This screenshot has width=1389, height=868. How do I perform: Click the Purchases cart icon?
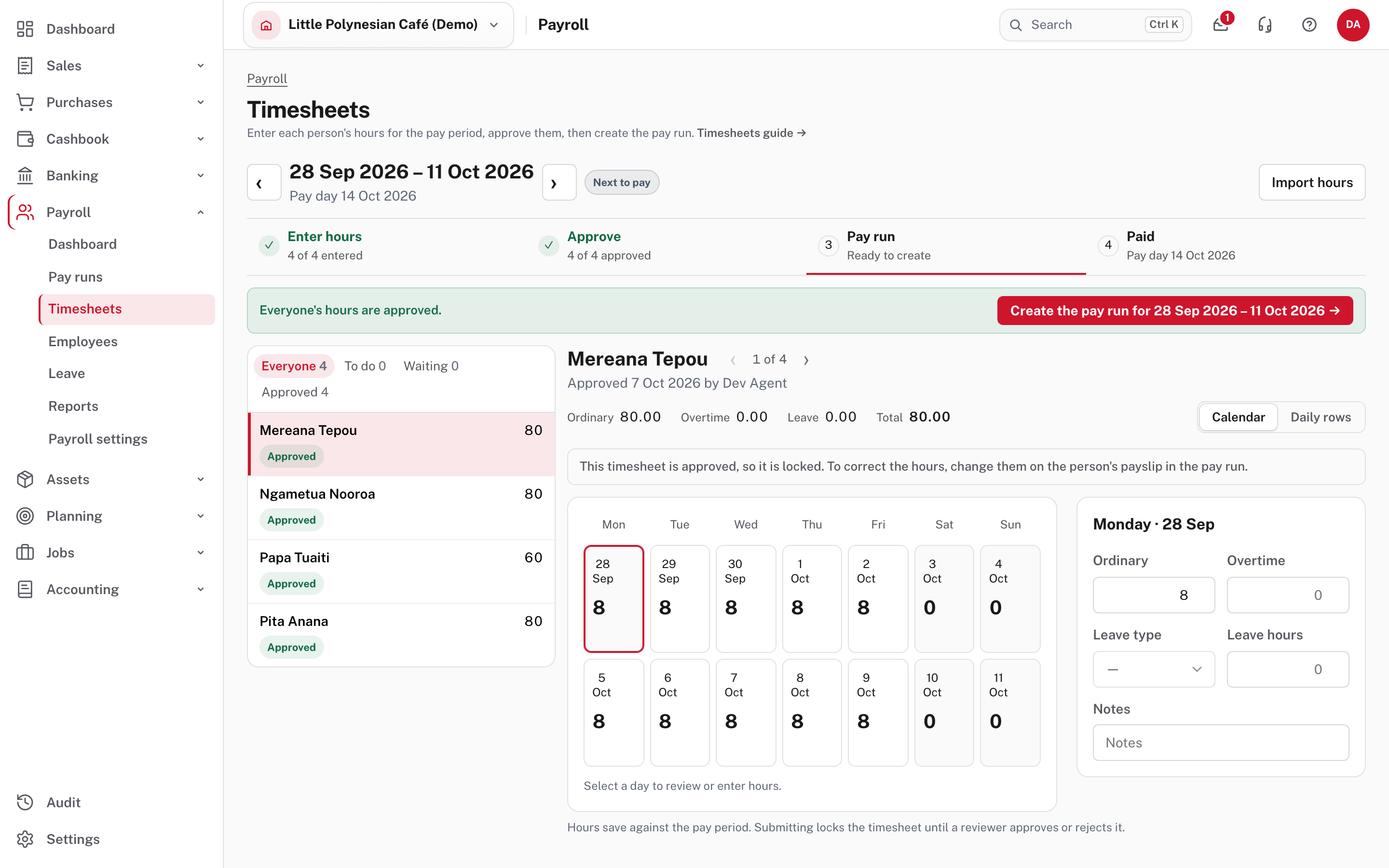click(25, 102)
